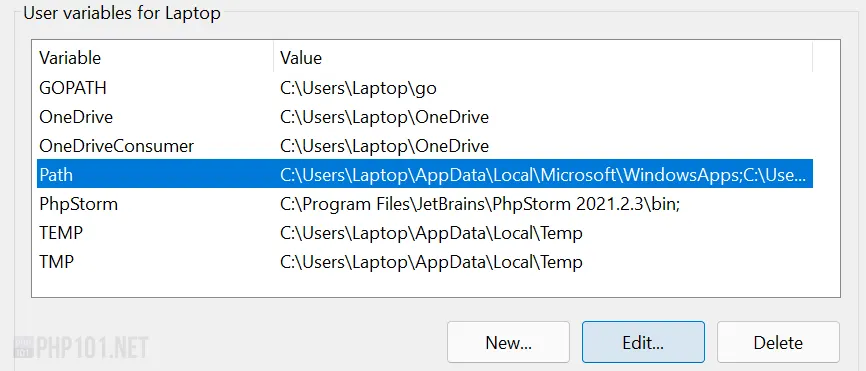
Task: Click the PhpStorm JetBrains bin path value
Action: pyautogui.click(x=480, y=204)
